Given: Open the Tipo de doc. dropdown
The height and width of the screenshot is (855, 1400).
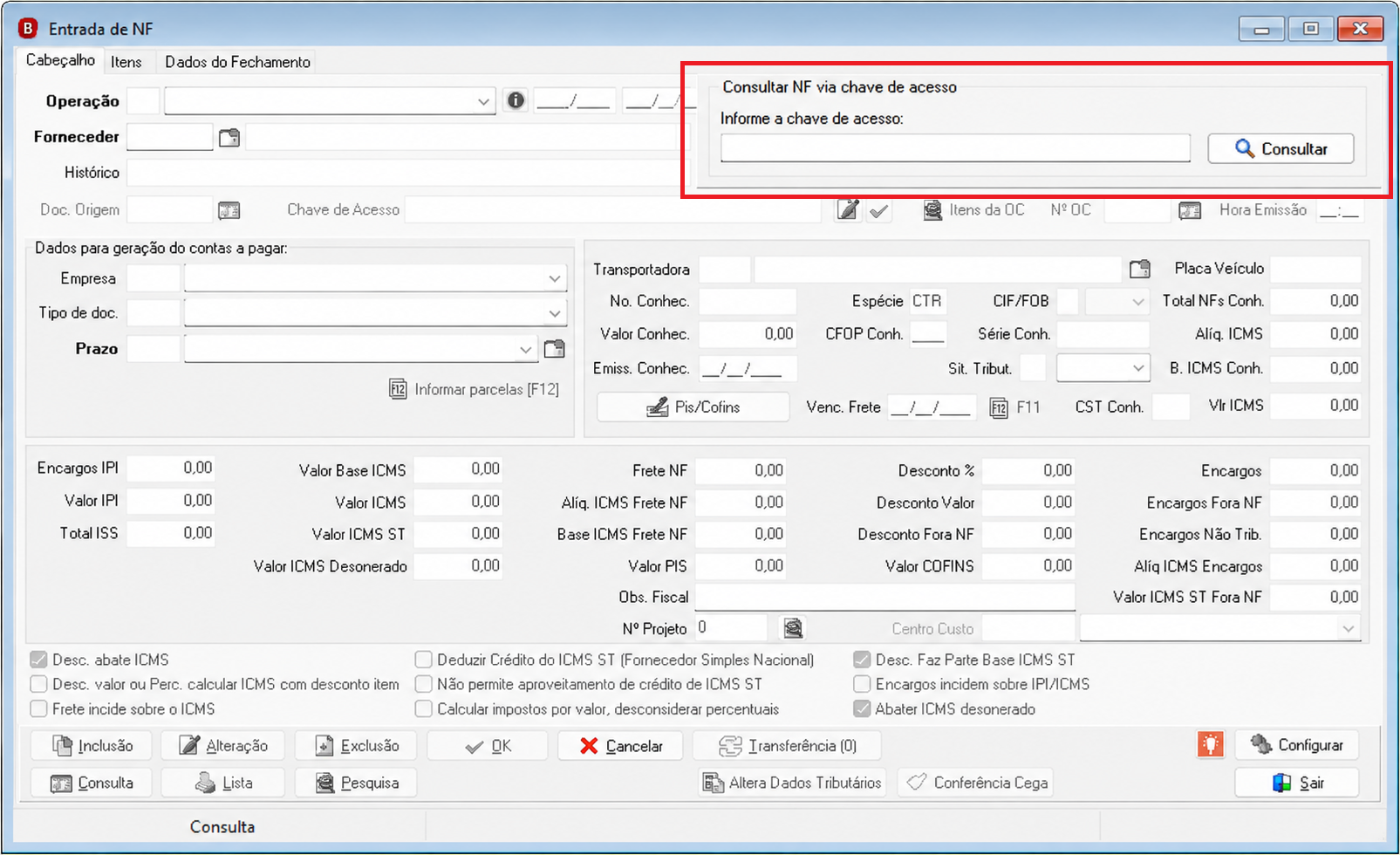Looking at the screenshot, I should pos(555,313).
